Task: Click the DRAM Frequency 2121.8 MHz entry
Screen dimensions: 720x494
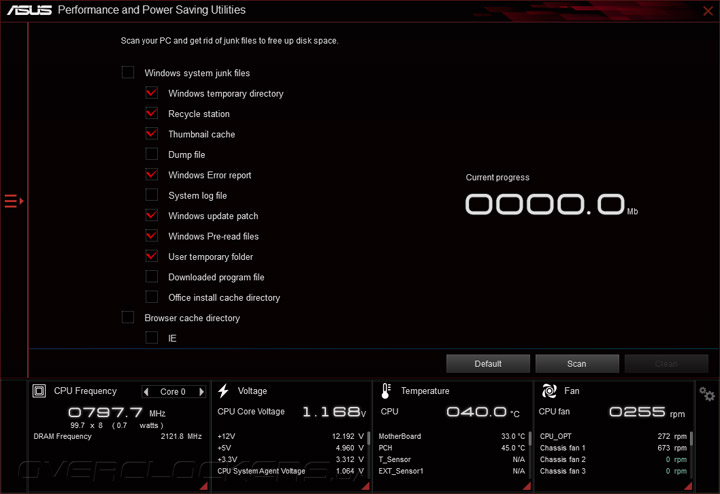Action: 118,436
